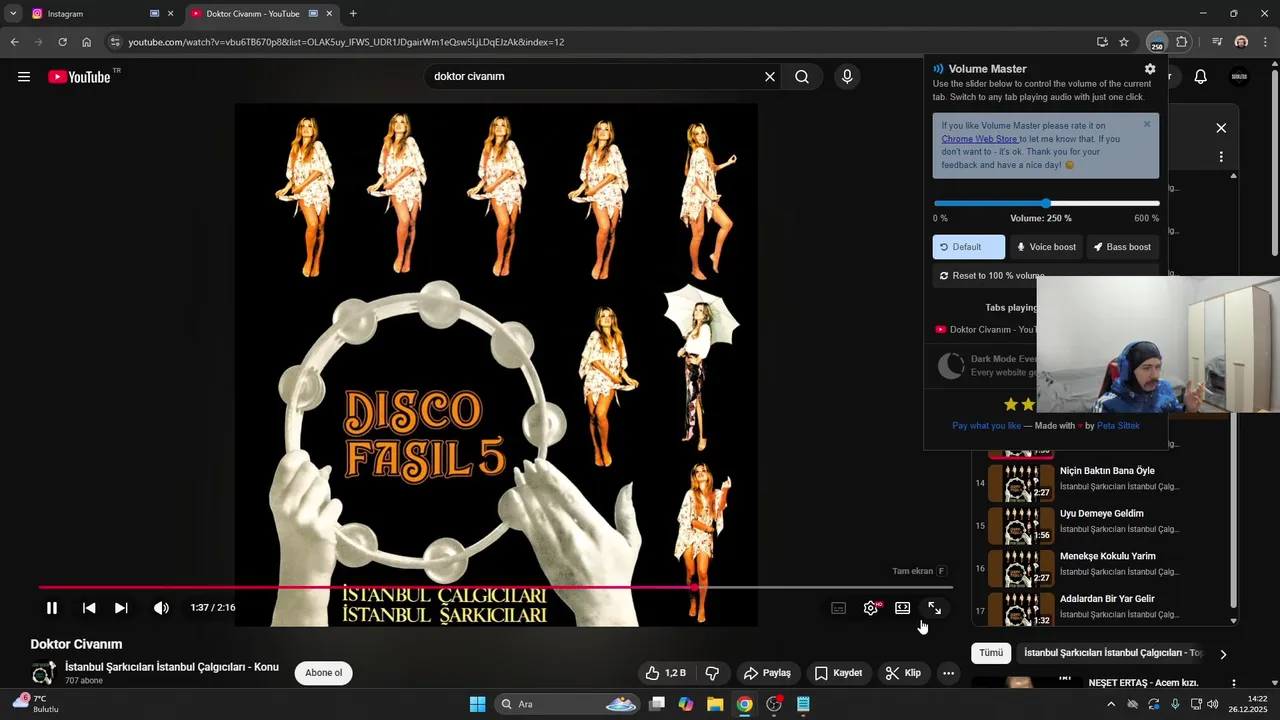1280x720 pixels.
Task: Select the Default audio mode
Action: coord(969,247)
